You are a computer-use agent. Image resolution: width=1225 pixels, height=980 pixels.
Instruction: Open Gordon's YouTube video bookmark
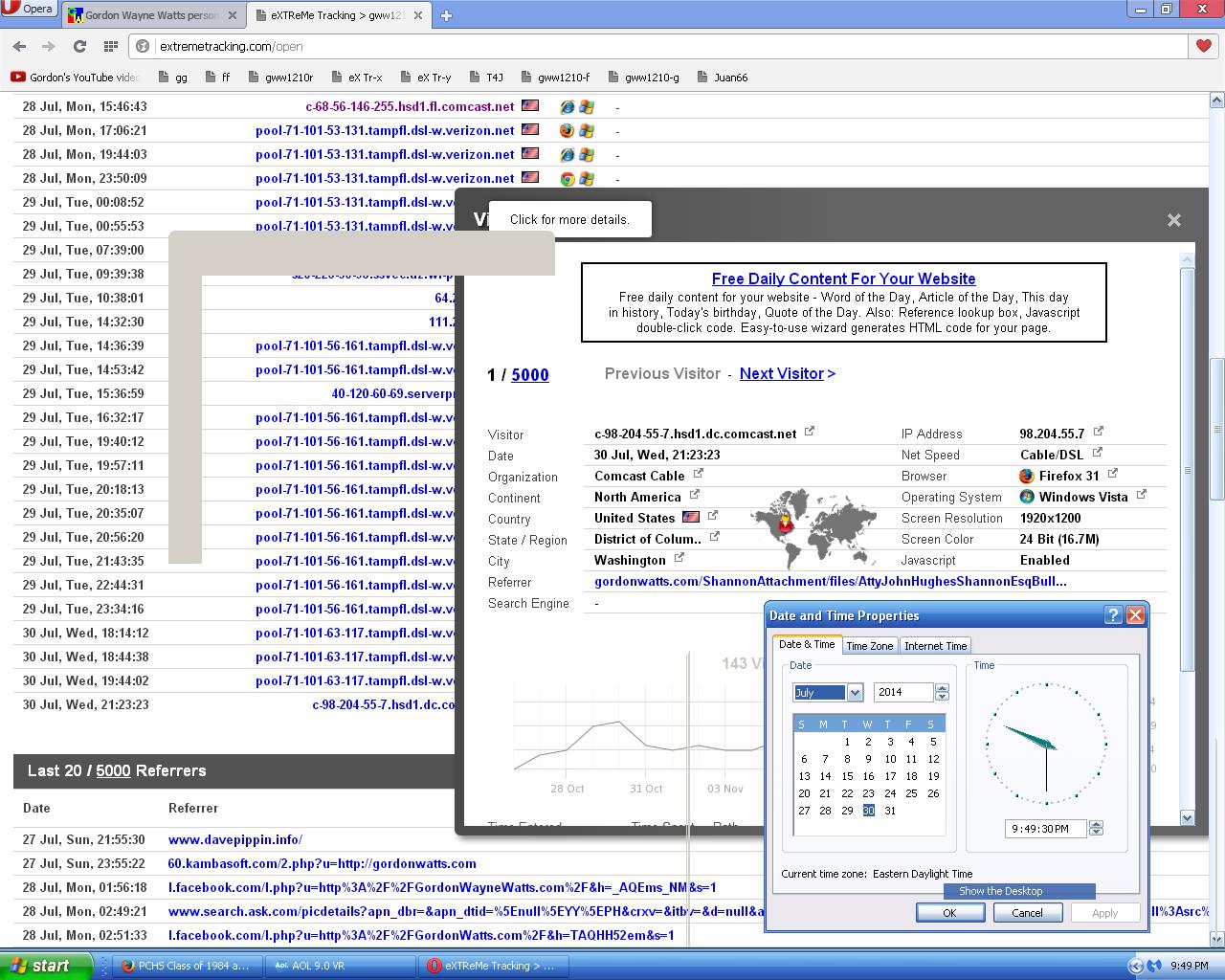[75, 78]
